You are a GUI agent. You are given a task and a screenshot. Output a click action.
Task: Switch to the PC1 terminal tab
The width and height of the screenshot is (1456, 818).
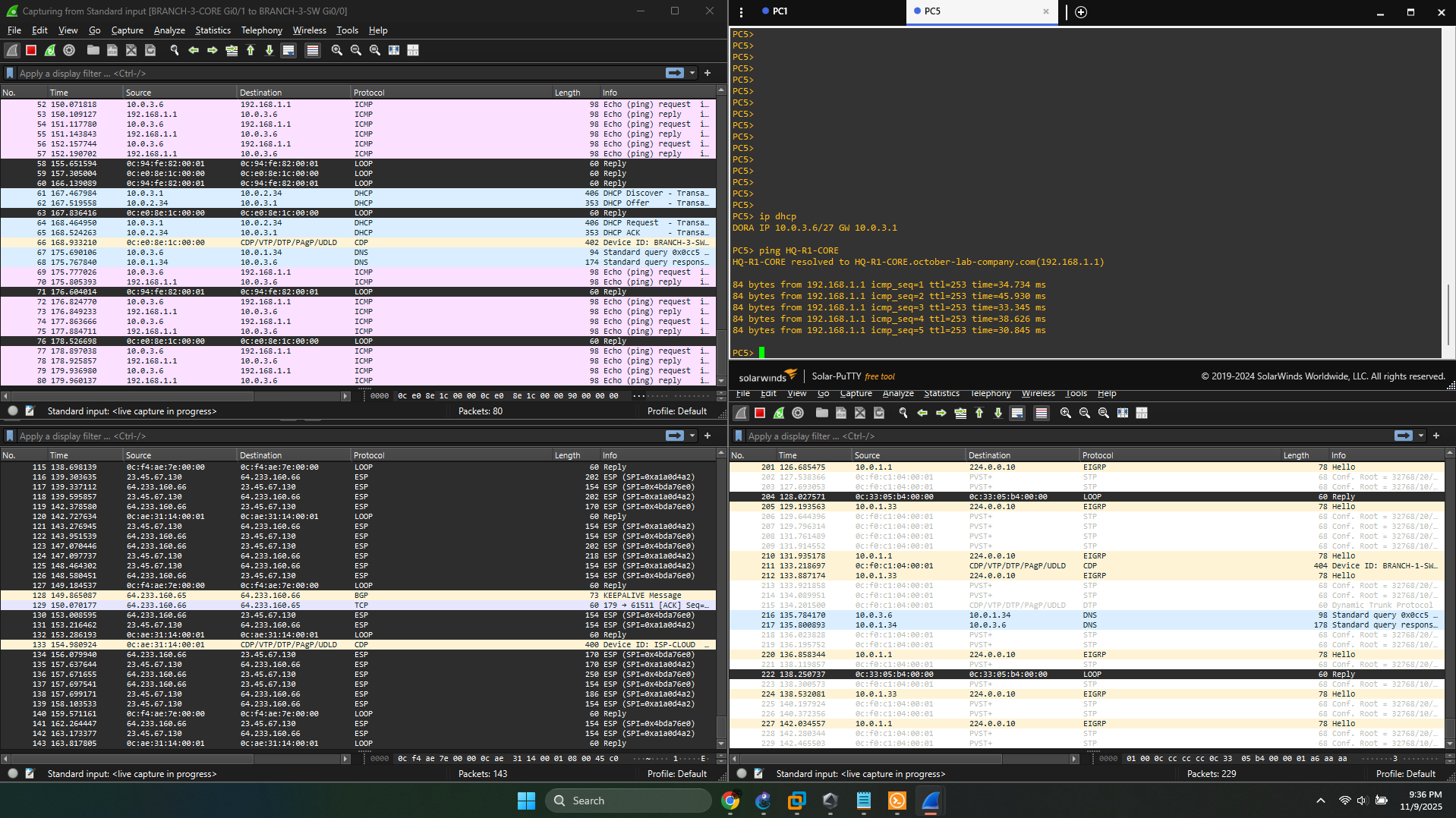pyautogui.click(x=780, y=11)
